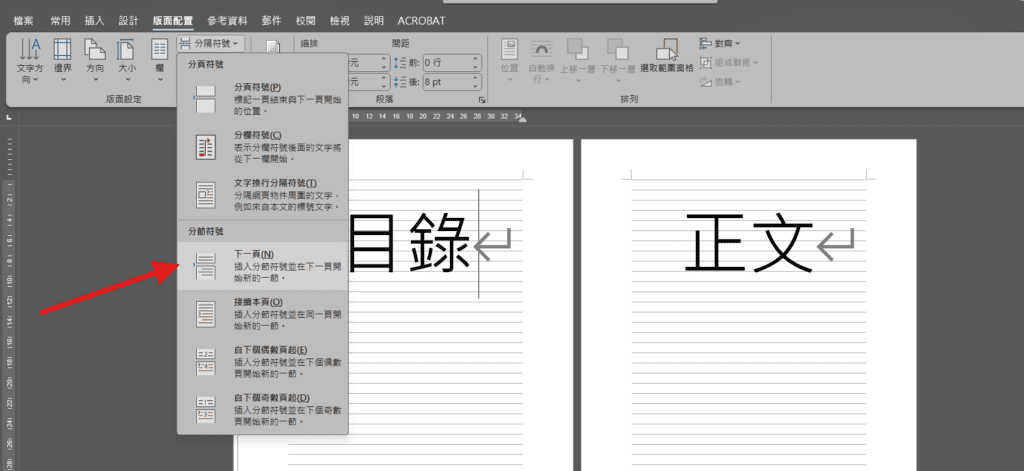Click the 正文 heading text on page two

748,244
